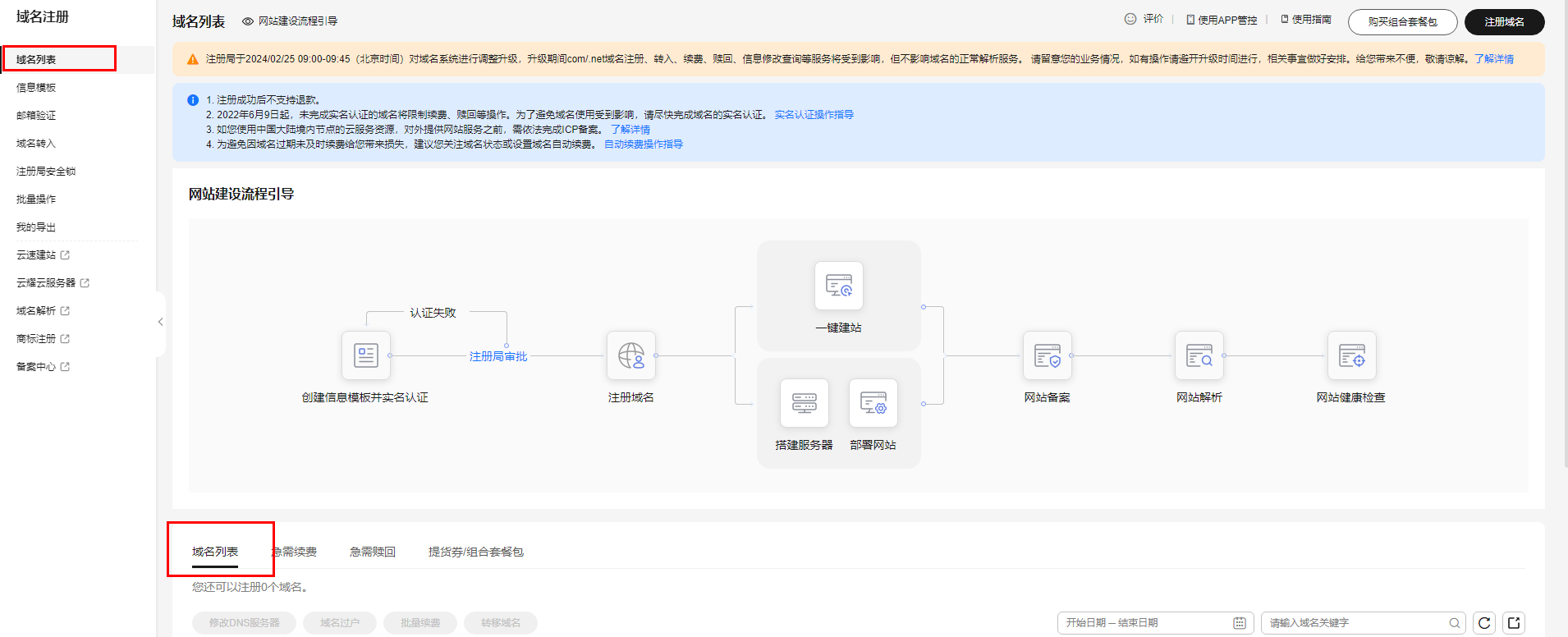Image resolution: width=1568 pixels, height=637 pixels.
Task: Click the 网站解析 icon
Action: tap(1199, 355)
